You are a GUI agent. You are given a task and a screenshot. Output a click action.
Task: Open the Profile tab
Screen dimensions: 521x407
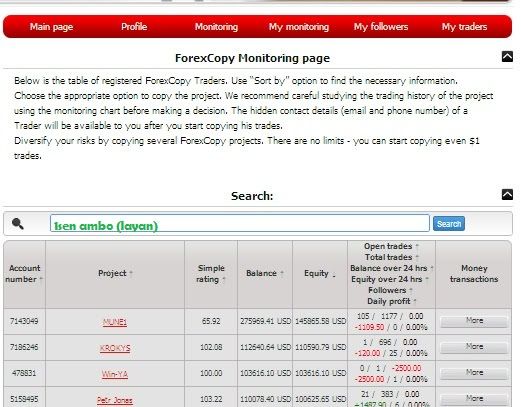(x=134, y=27)
